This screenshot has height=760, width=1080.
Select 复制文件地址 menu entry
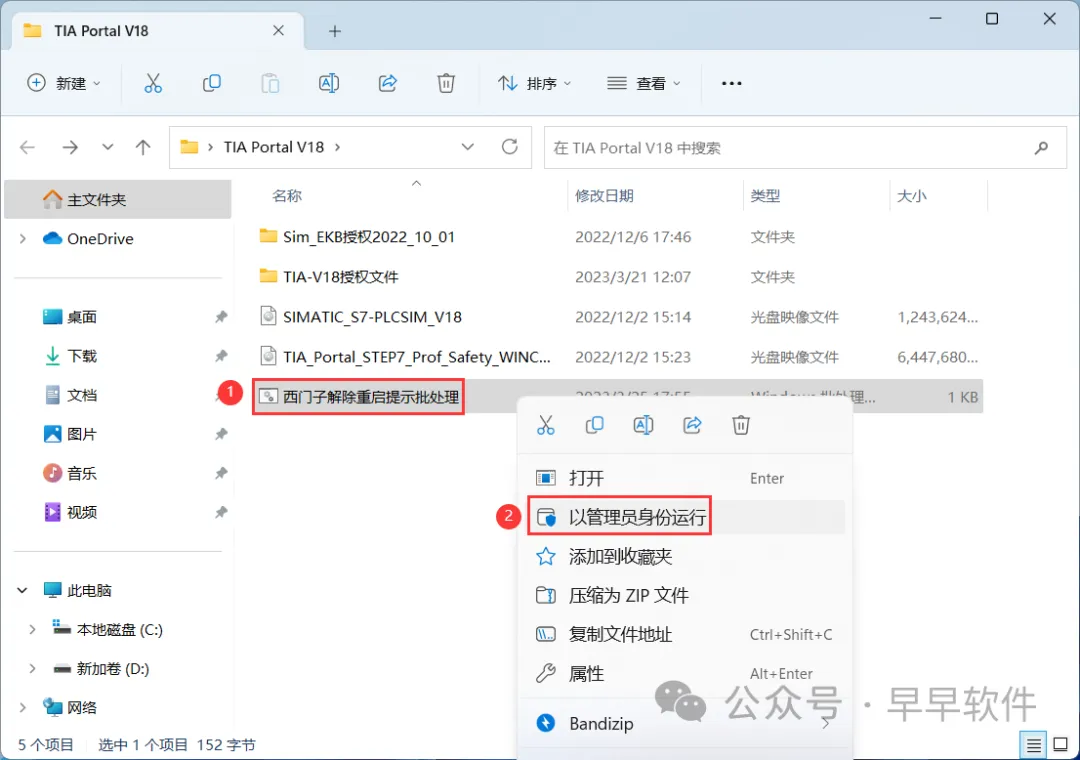click(x=686, y=635)
